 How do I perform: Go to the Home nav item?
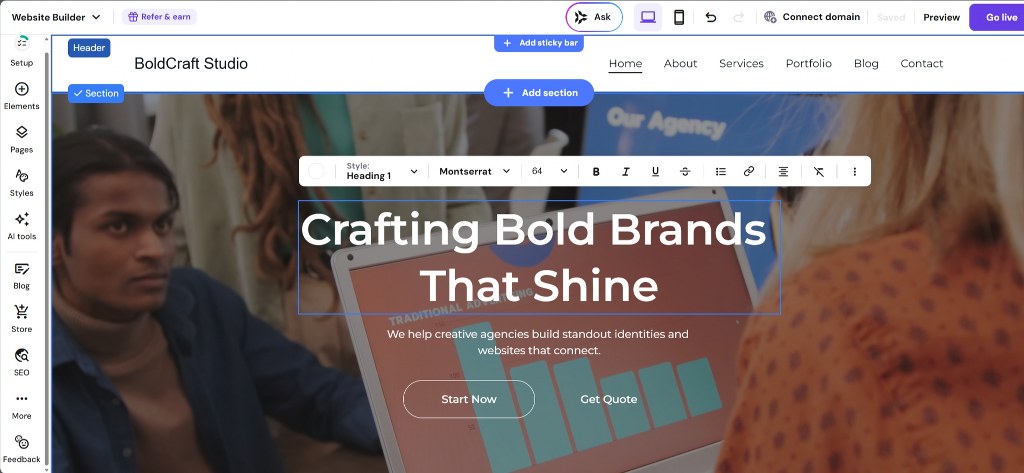[625, 63]
